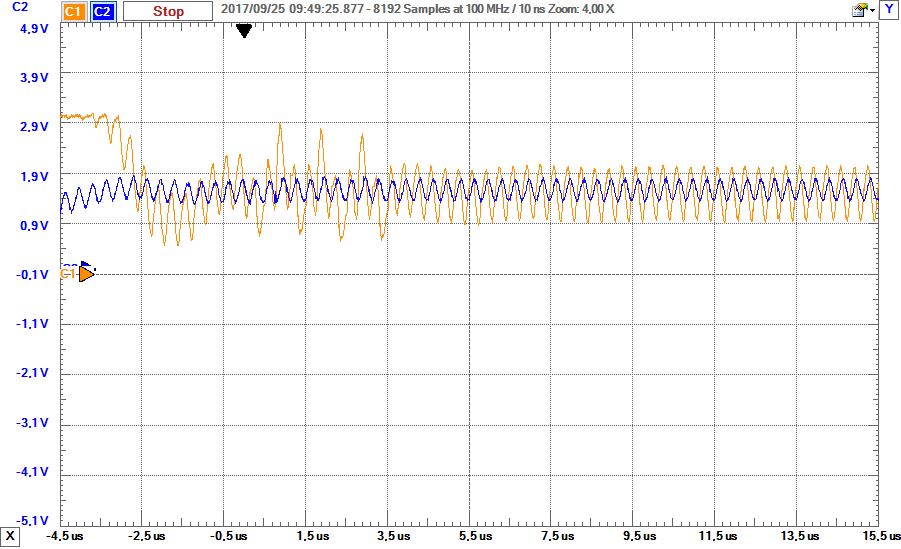Click the orange C1 zero-level arrow marker
Viewport: 901px width, 549px height.
86,274
